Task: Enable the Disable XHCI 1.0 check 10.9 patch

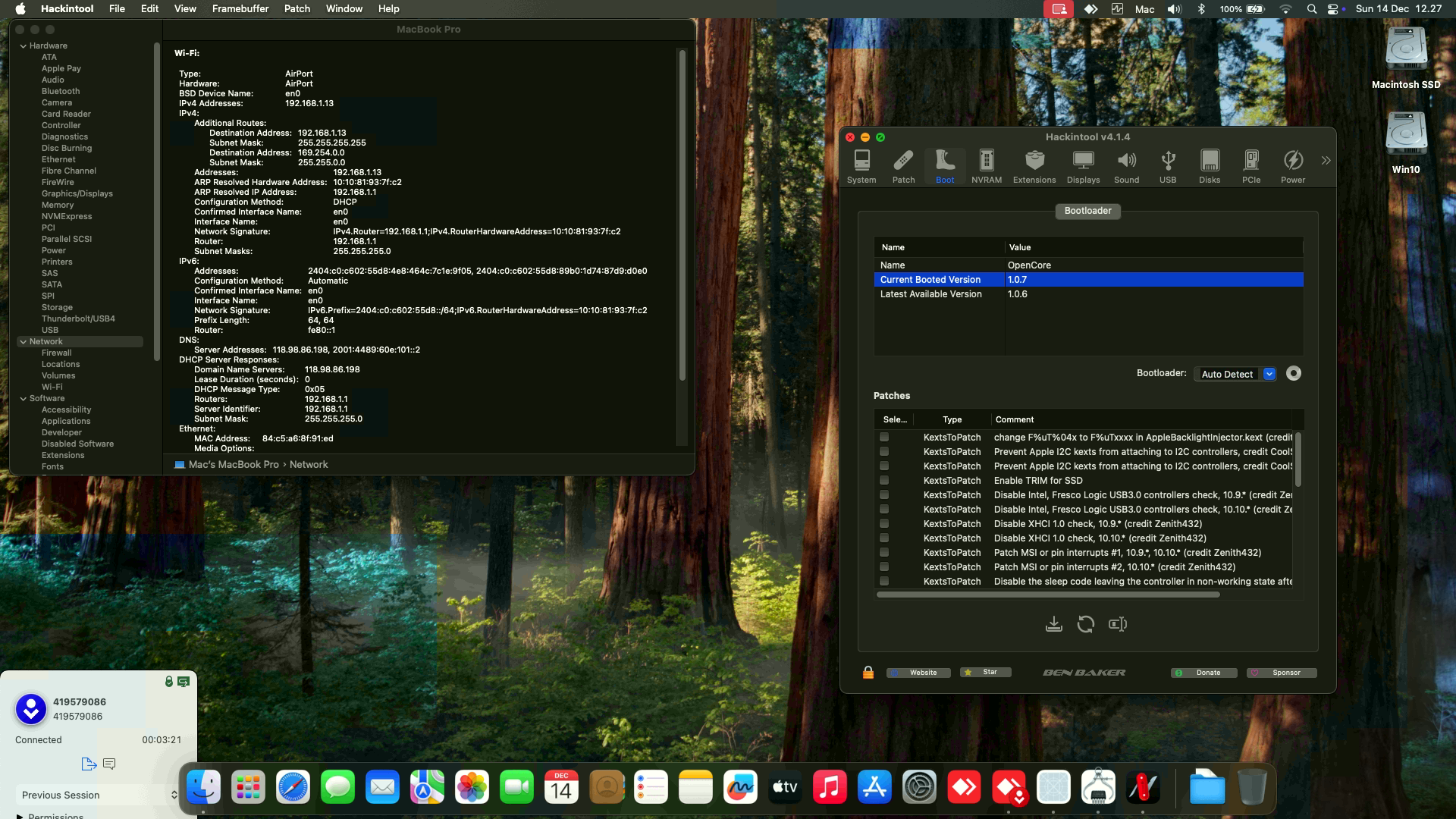Action: [883, 524]
